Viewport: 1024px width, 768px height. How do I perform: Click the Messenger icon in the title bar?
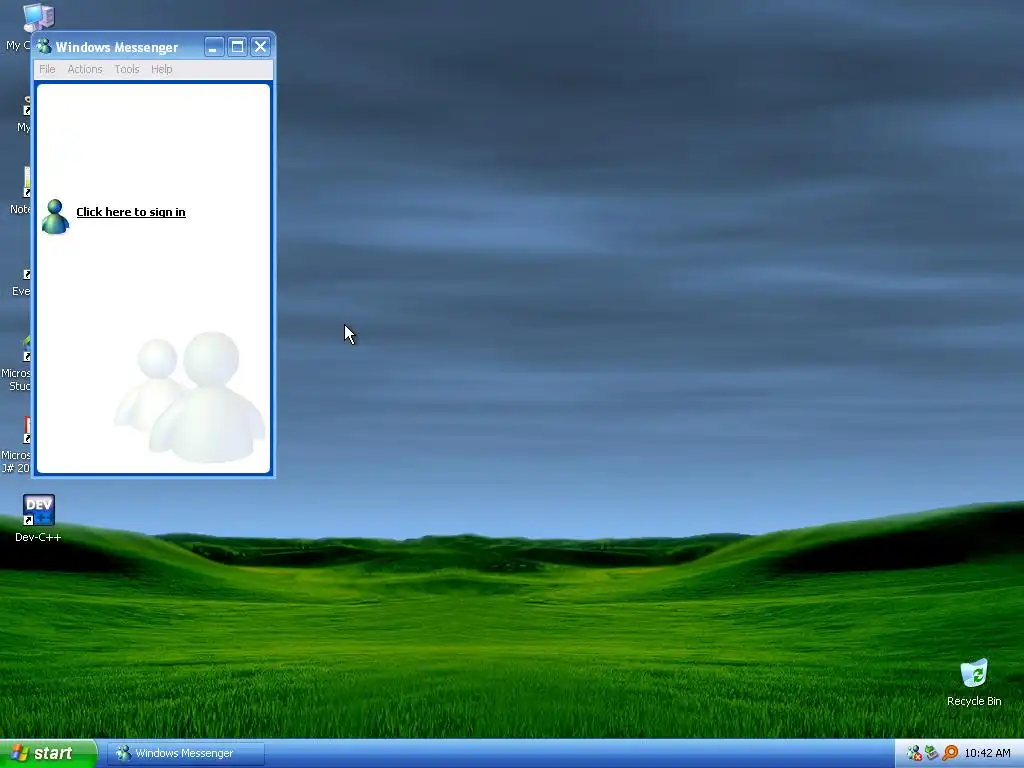click(x=44, y=46)
